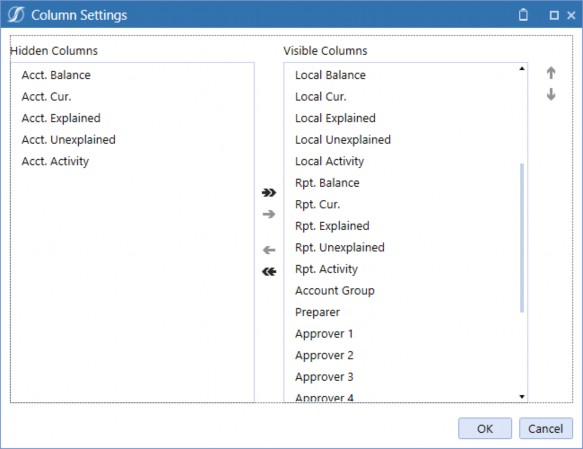Select Acct. Balance in Hidden Columns
Viewport: 583px width, 449px height.
pyautogui.click(x=56, y=75)
